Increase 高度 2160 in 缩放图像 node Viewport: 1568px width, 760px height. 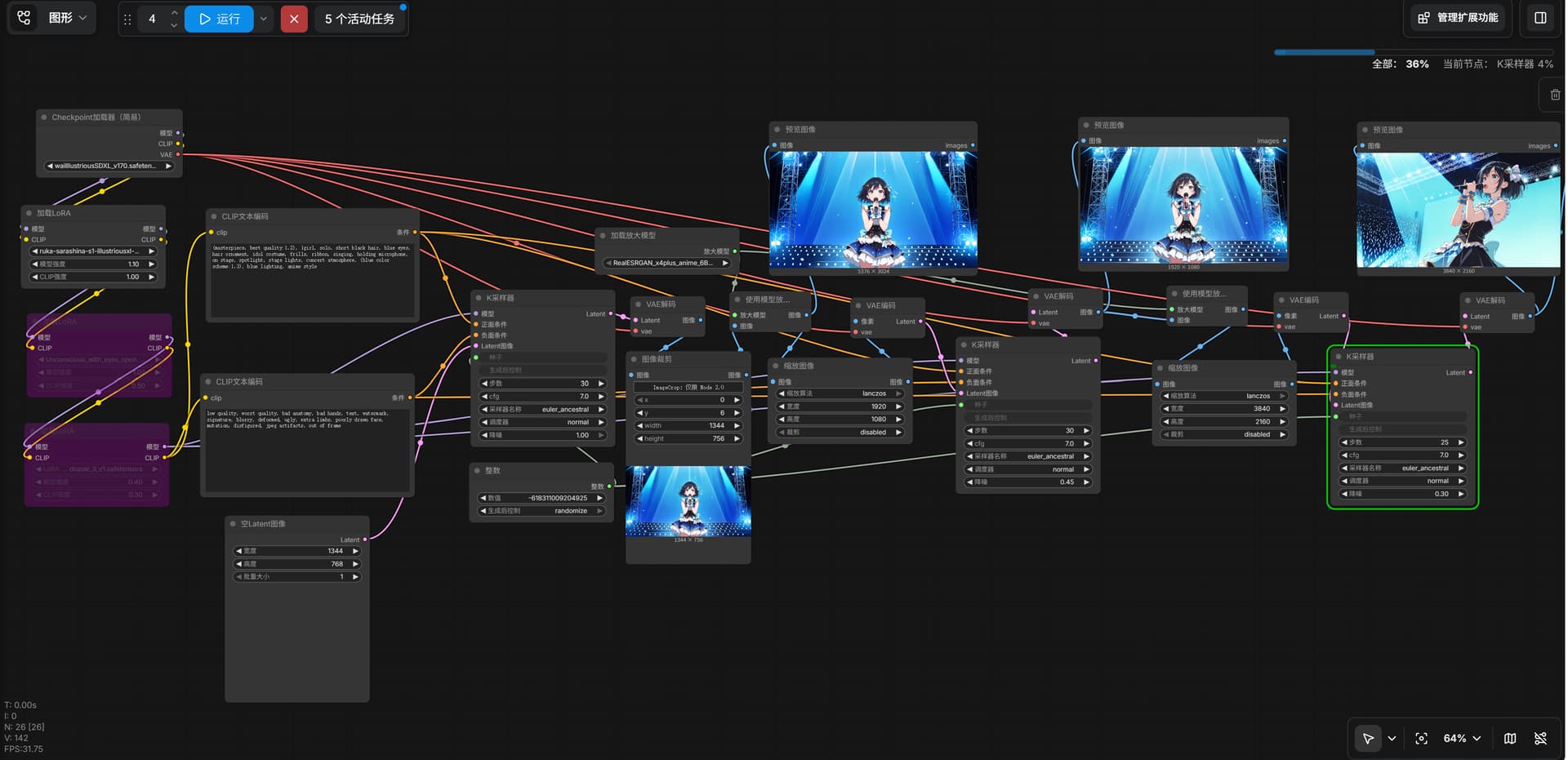click(1282, 422)
